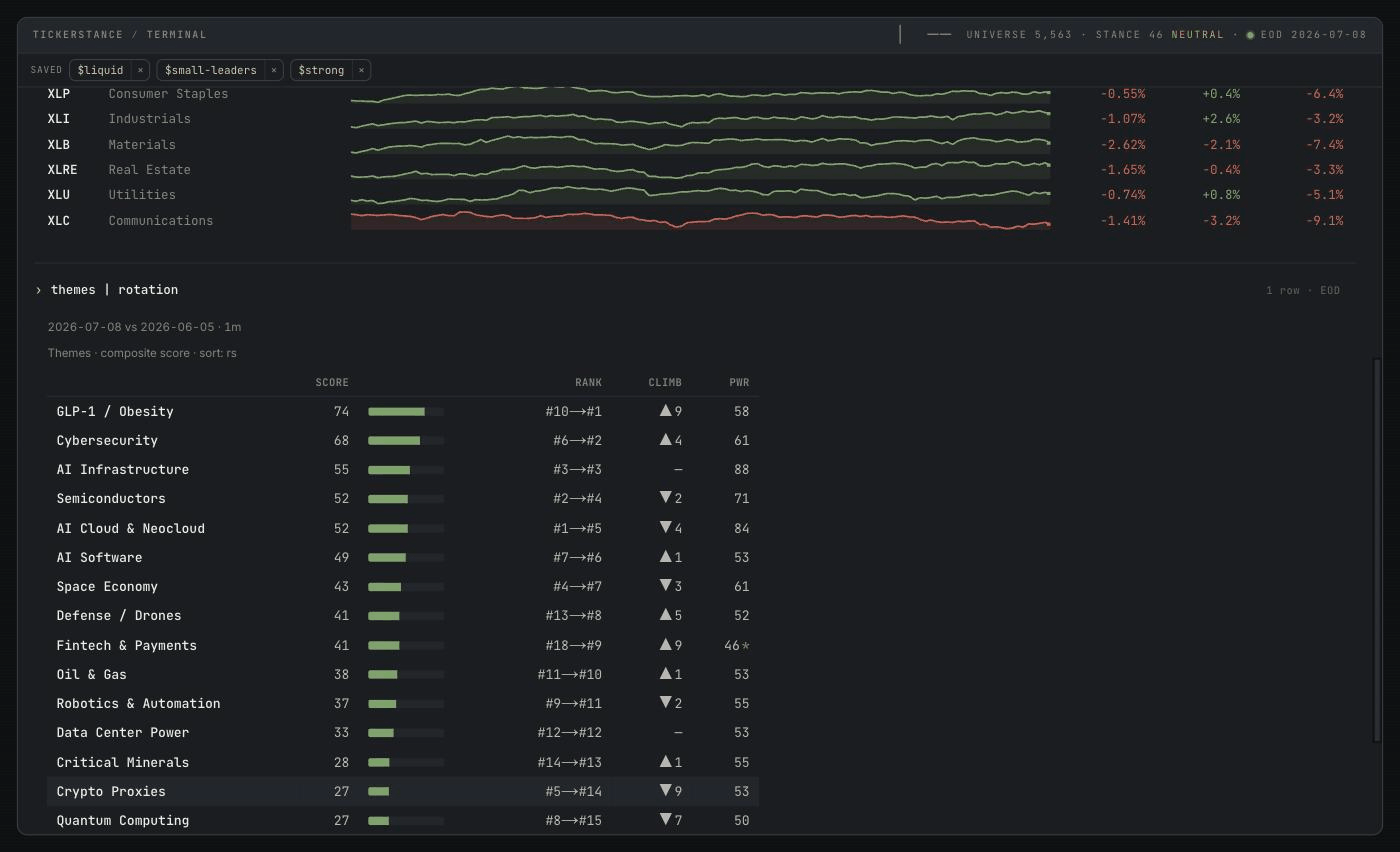Open the Crypto Proxies theme row
The height and width of the screenshot is (852, 1400).
coord(403,791)
